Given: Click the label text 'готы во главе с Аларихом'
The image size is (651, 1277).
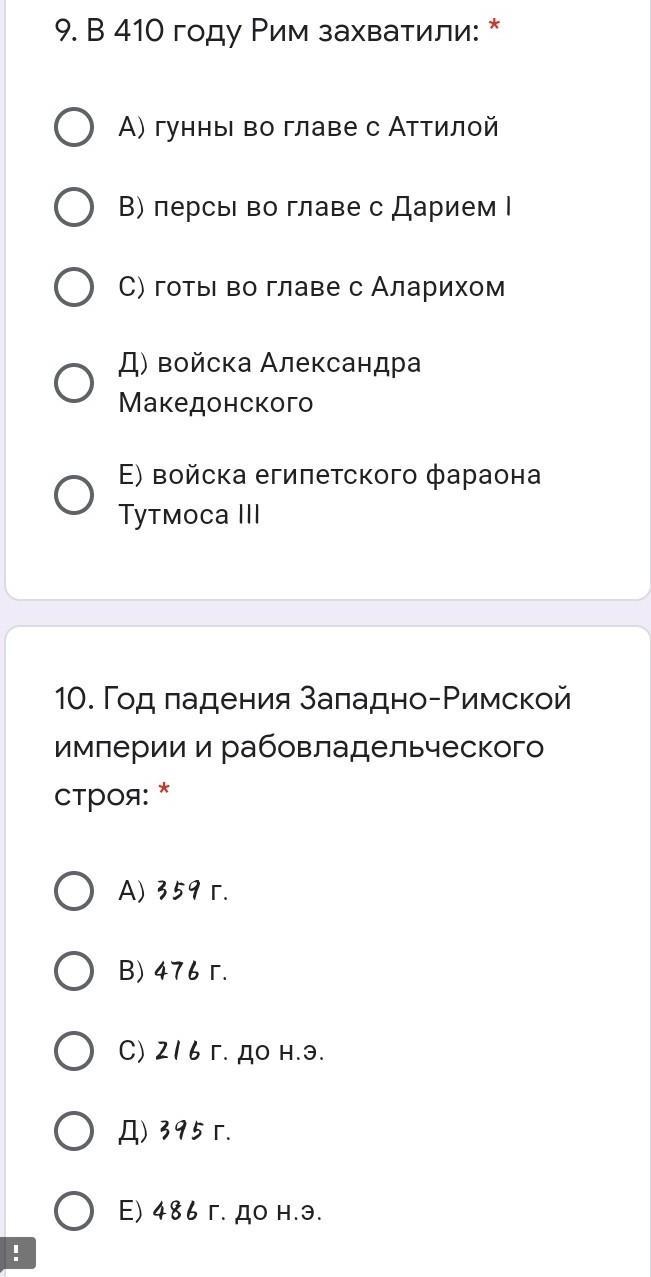Looking at the screenshot, I should tap(330, 287).
